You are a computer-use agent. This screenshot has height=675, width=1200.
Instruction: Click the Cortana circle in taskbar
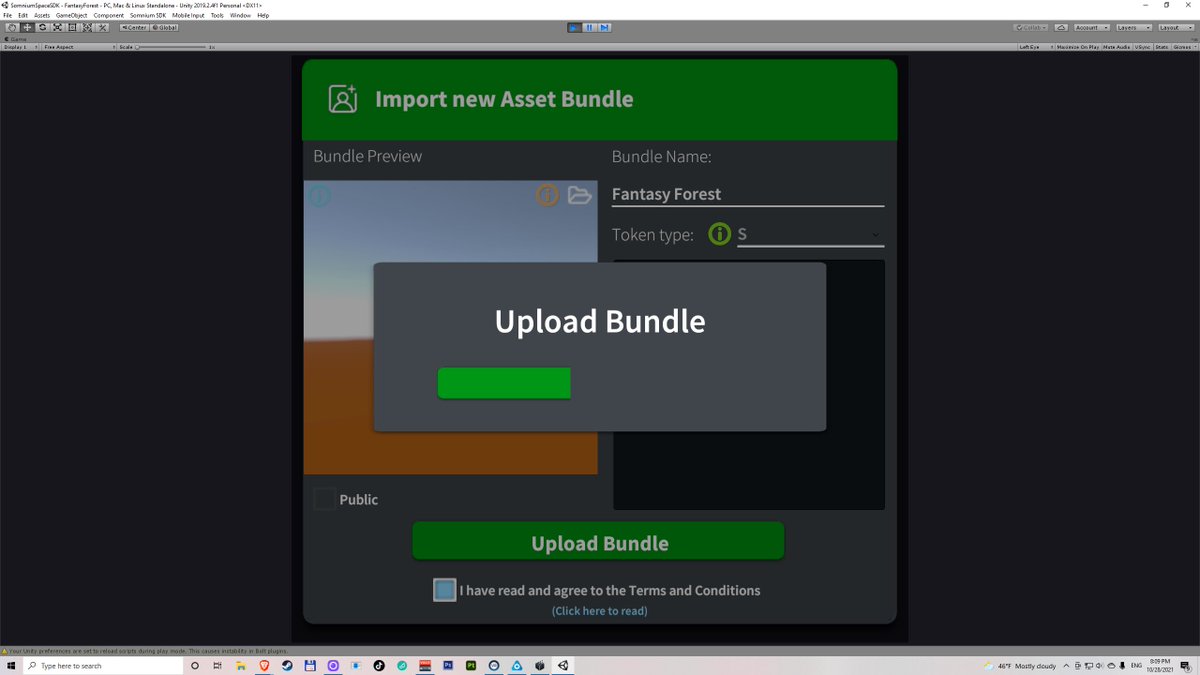pyautogui.click(x=195, y=665)
